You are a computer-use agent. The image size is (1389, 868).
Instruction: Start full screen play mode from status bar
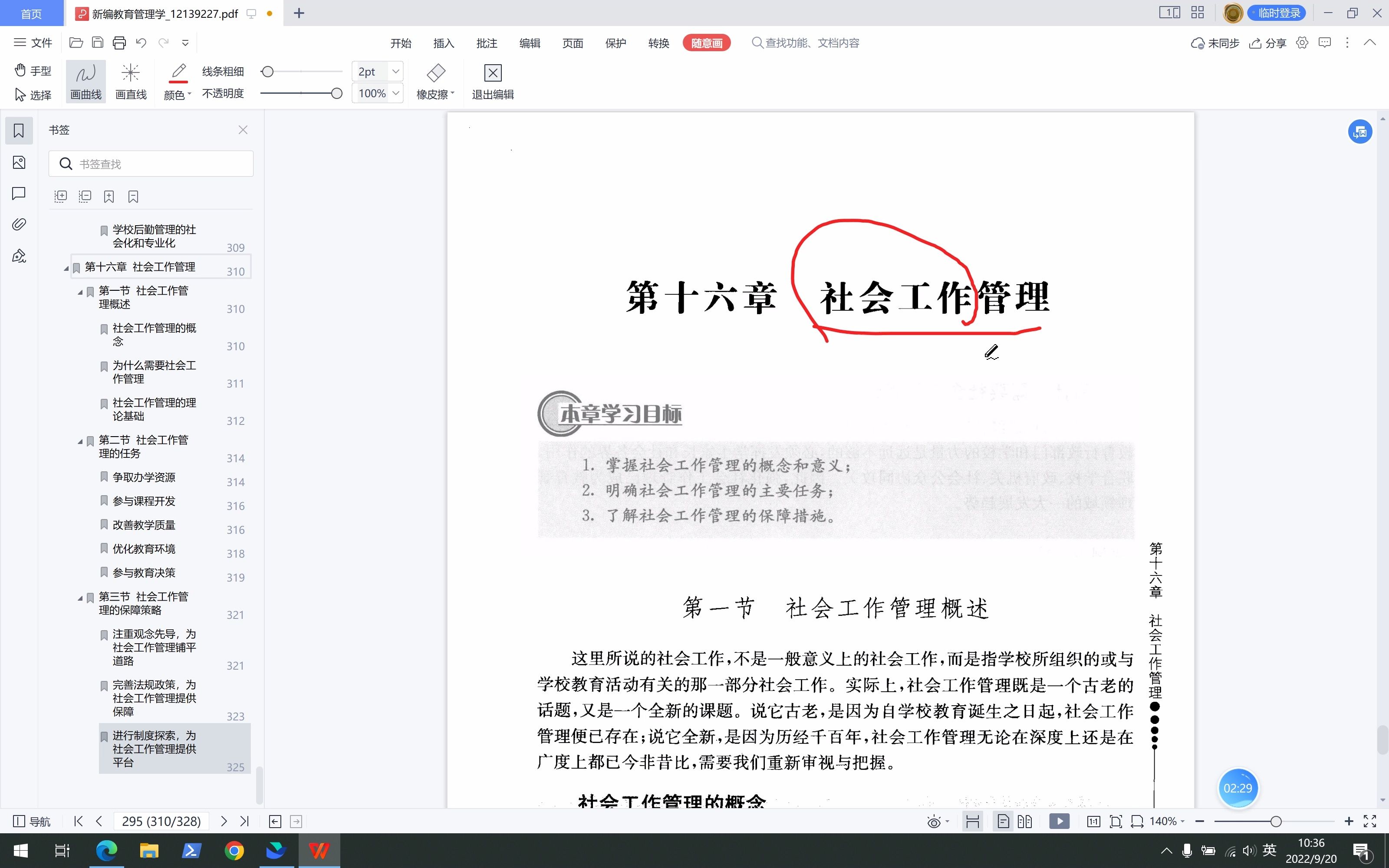[1059, 821]
